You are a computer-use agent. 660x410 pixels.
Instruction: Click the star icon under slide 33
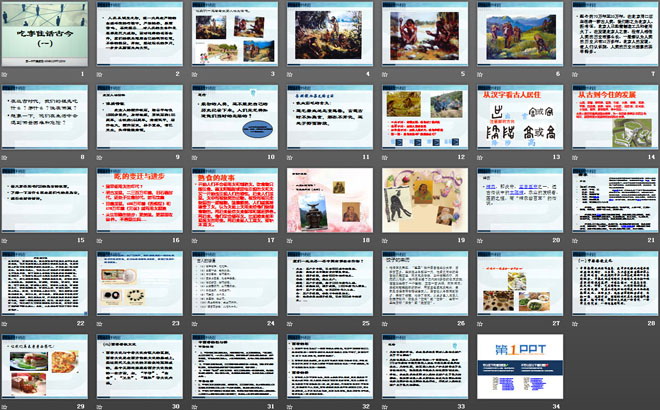click(385, 407)
